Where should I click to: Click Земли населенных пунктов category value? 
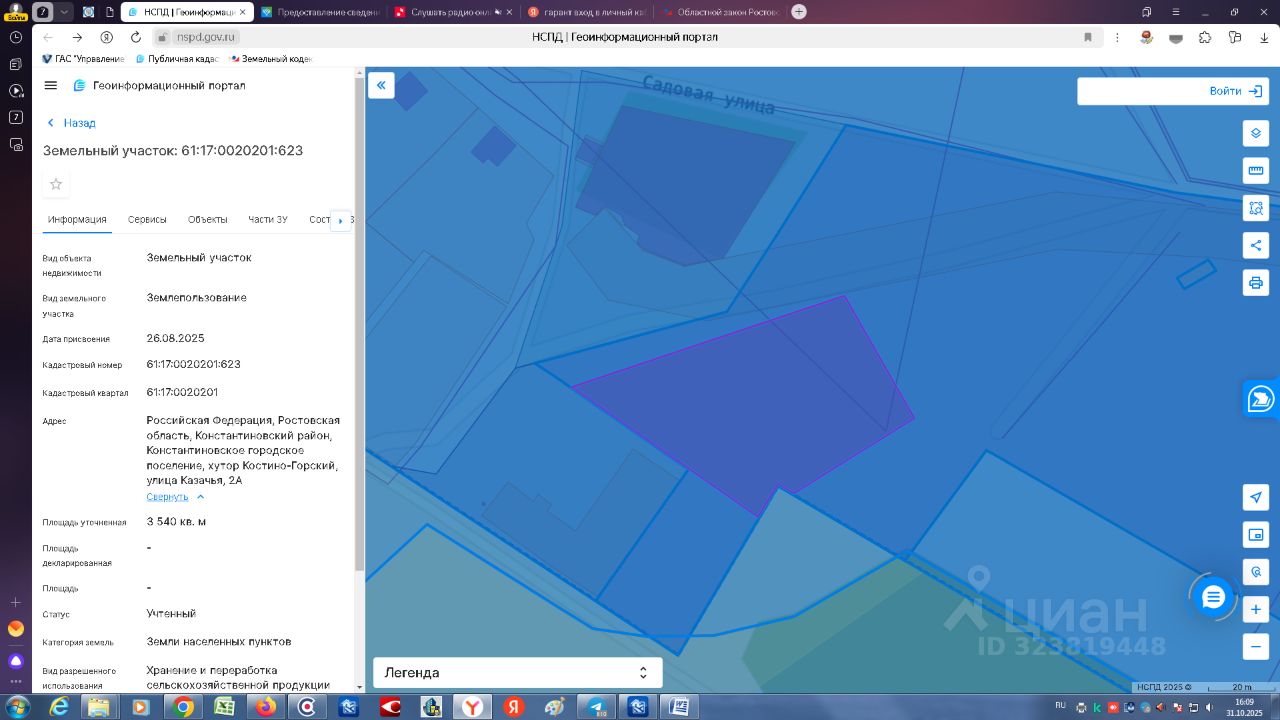click(x=219, y=641)
